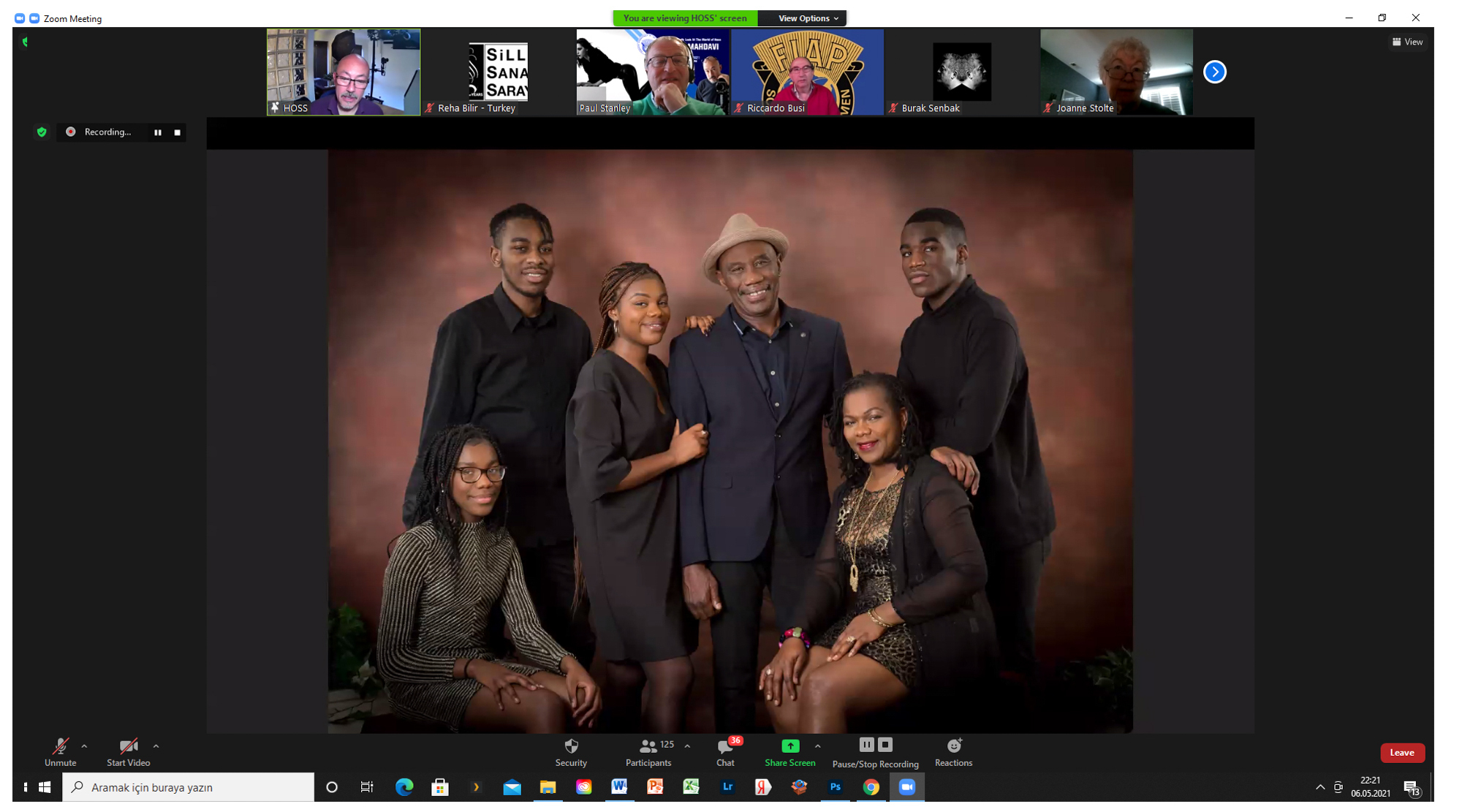The image size is (1462, 812).
Task: Select HOSS video thumbnail
Action: (344, 72)
